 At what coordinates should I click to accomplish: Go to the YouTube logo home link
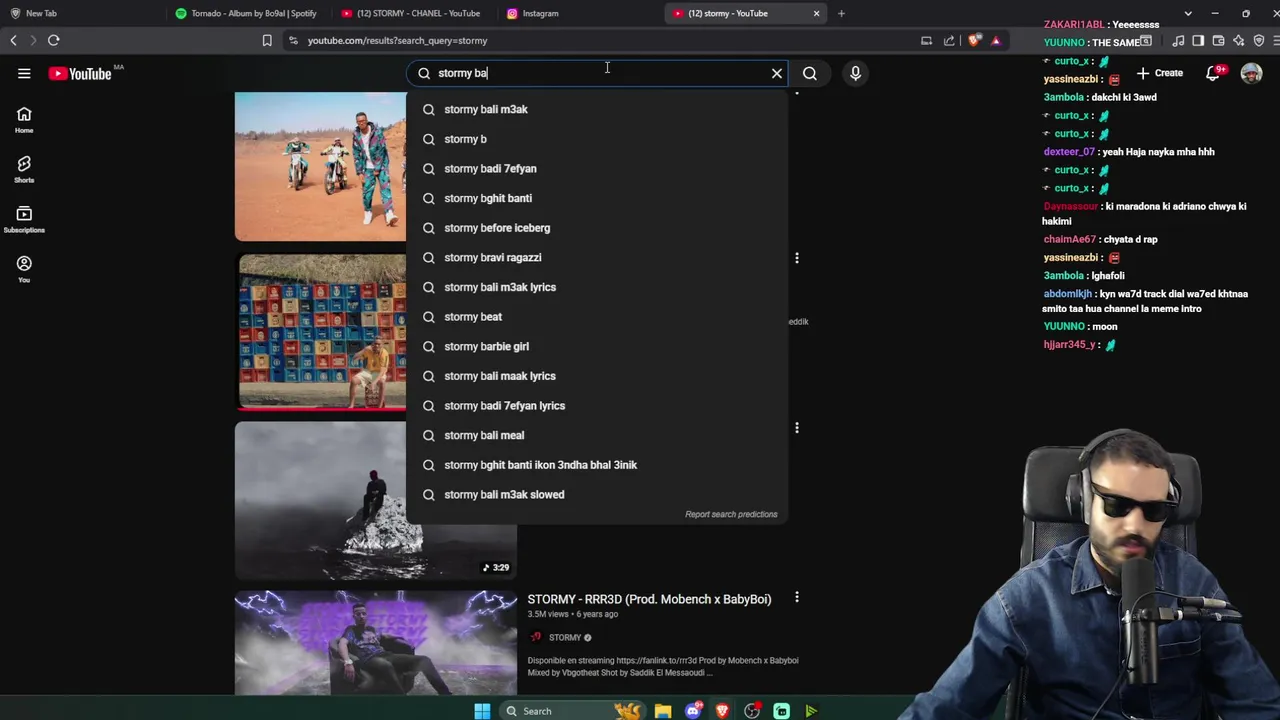[x=79, y=73]
